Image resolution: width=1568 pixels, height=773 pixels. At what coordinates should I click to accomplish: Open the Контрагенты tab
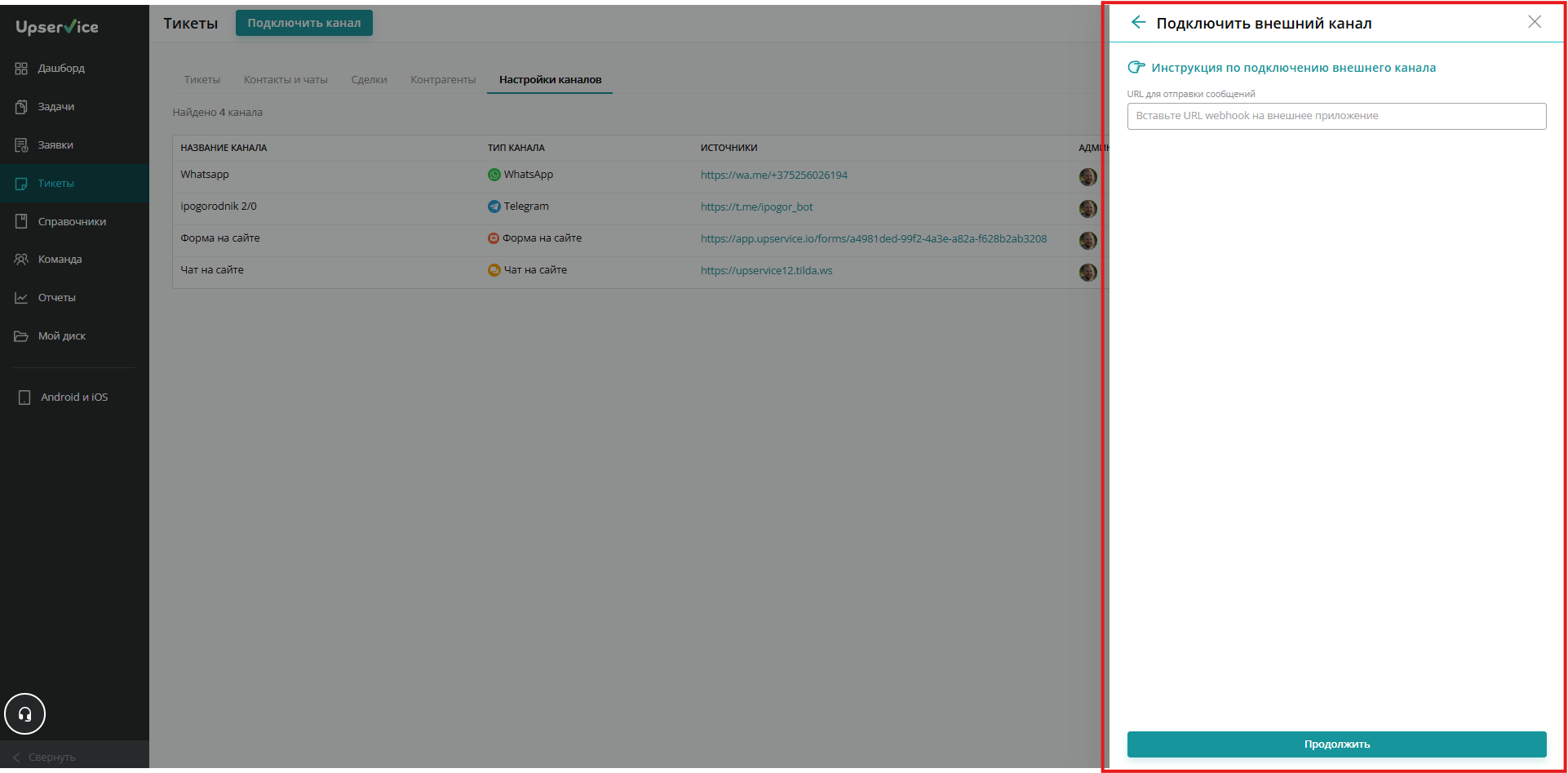coord(443,80)
